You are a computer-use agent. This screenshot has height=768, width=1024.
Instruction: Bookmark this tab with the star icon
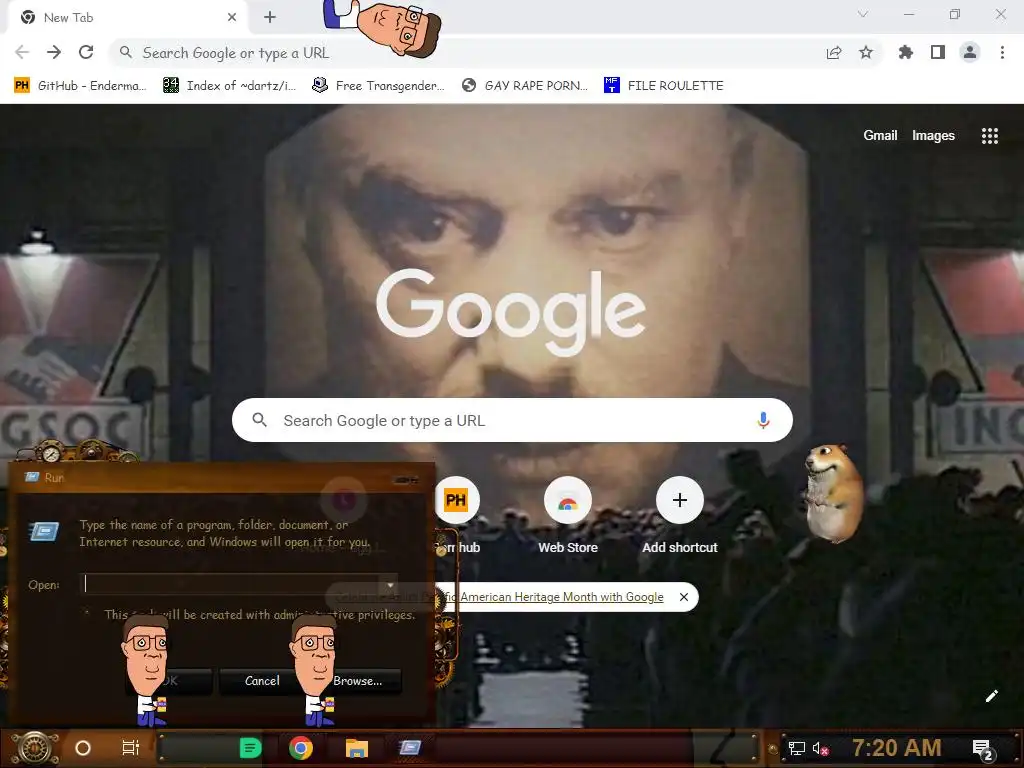coord(866,52)
